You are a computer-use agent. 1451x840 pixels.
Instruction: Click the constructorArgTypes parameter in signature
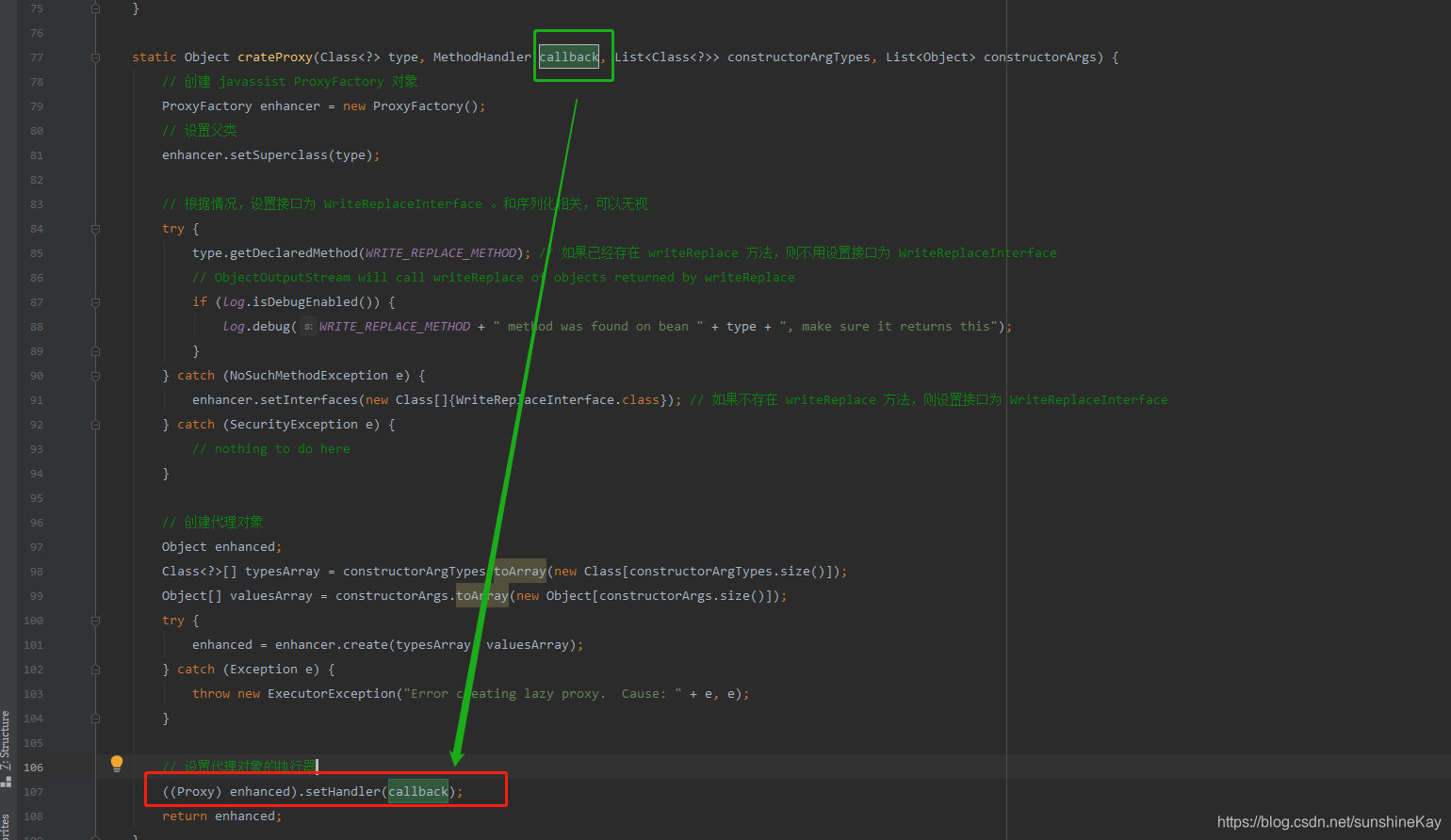[x=799, y=57]
